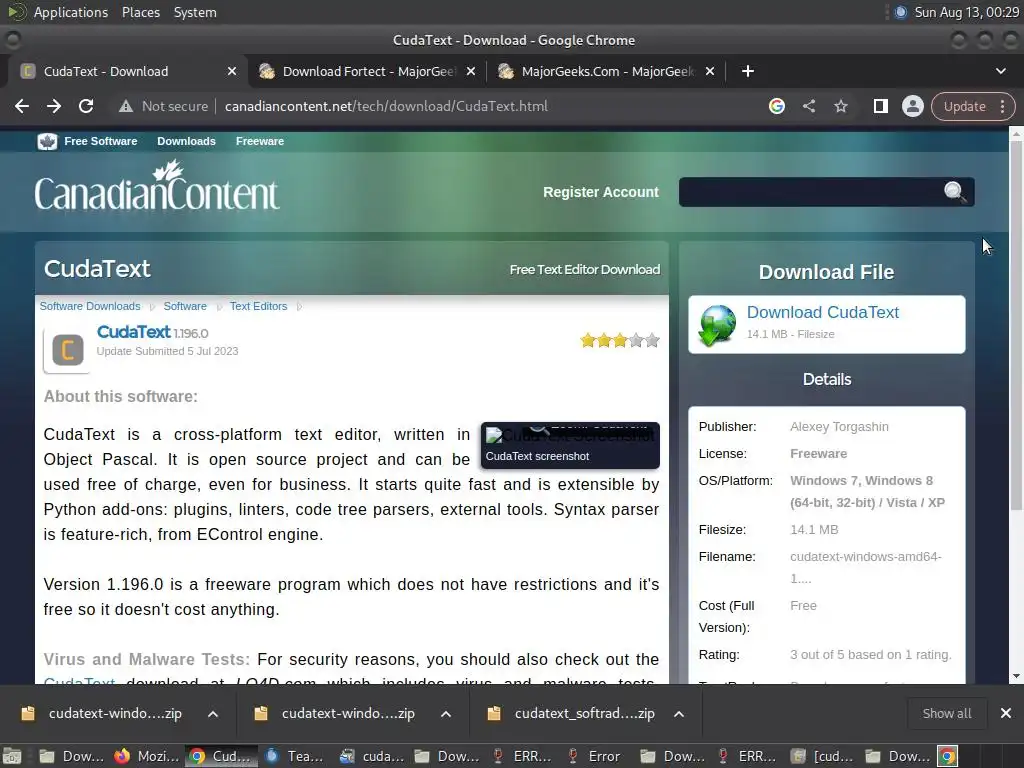Click the site search magnifier icon

point(954,192)
